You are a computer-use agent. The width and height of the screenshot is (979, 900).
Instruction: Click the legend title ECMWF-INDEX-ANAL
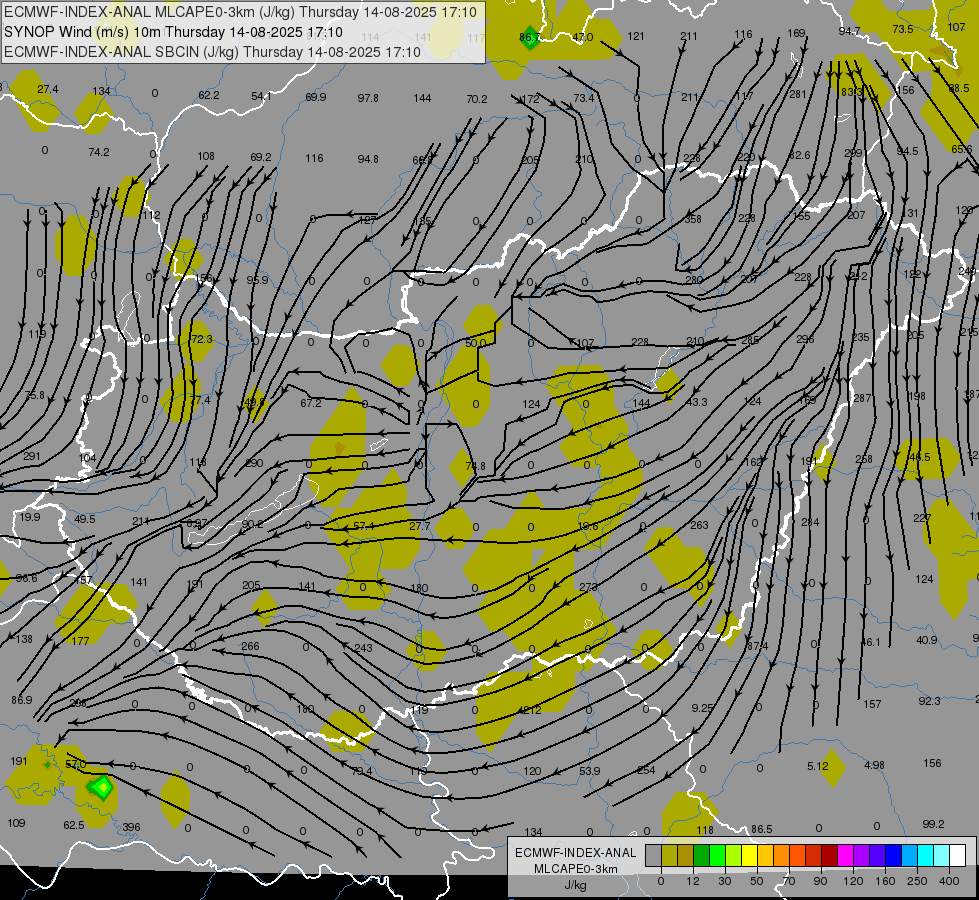tap(576, 853)
